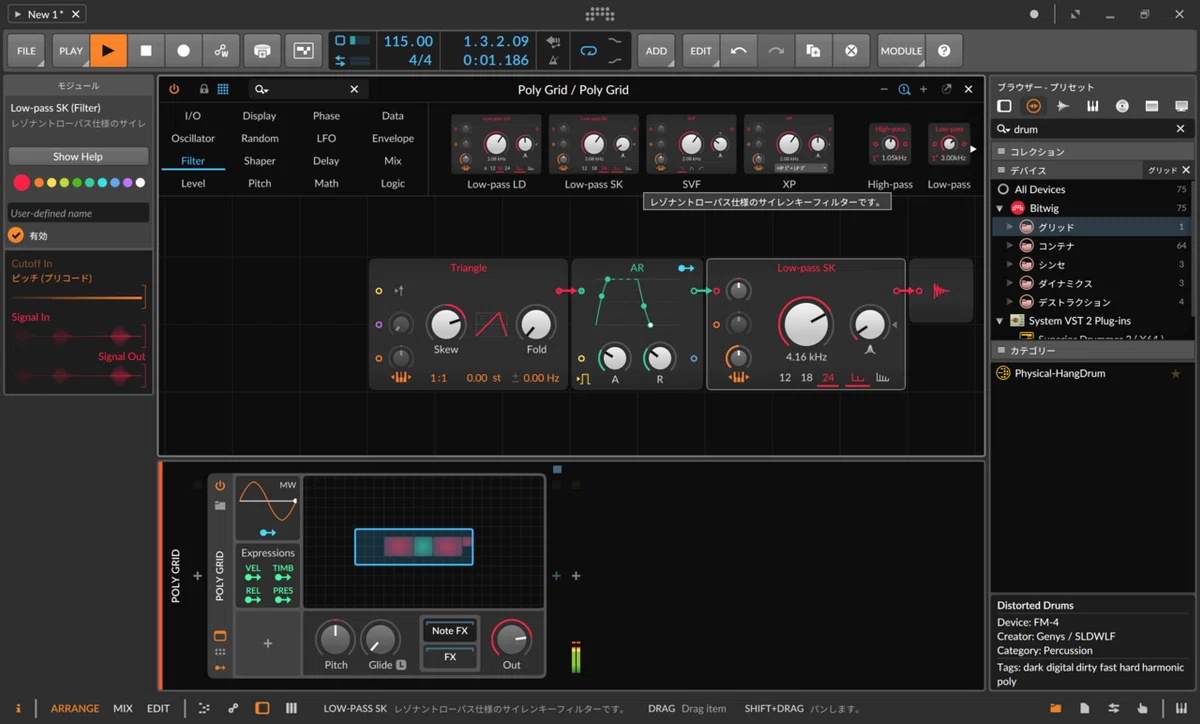Select 24 dB slope on Low-pass SK
This screenshot has width=1200, height=724.
pos(828,378)
